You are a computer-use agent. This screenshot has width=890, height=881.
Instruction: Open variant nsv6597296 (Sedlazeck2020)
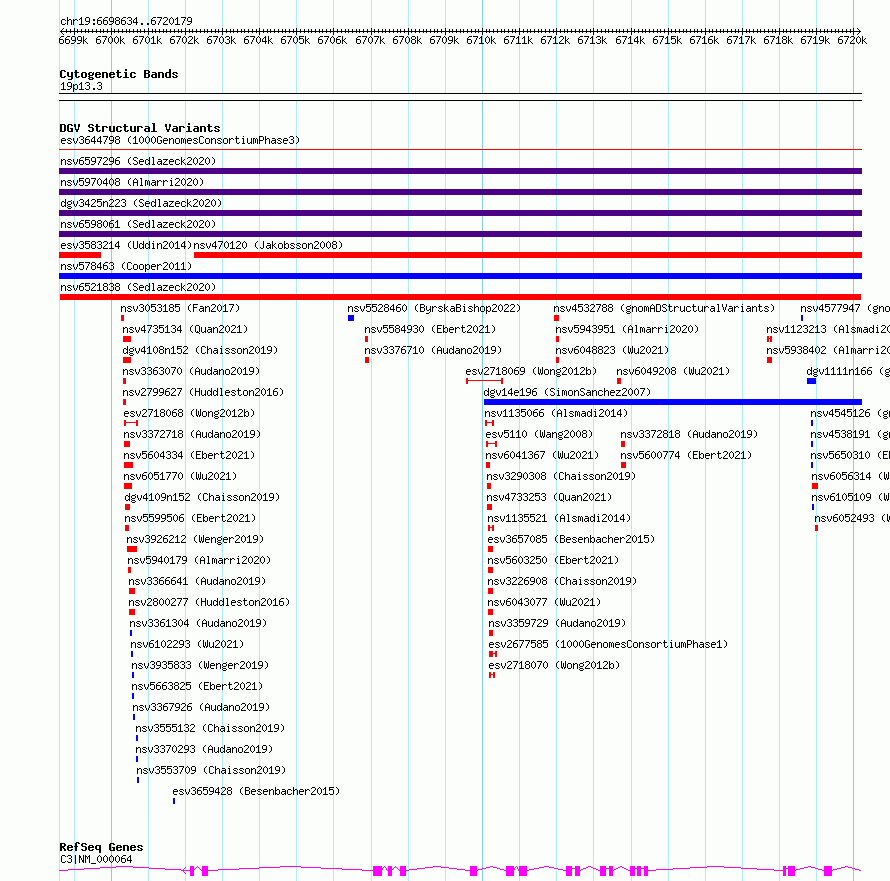coord(138,161)
